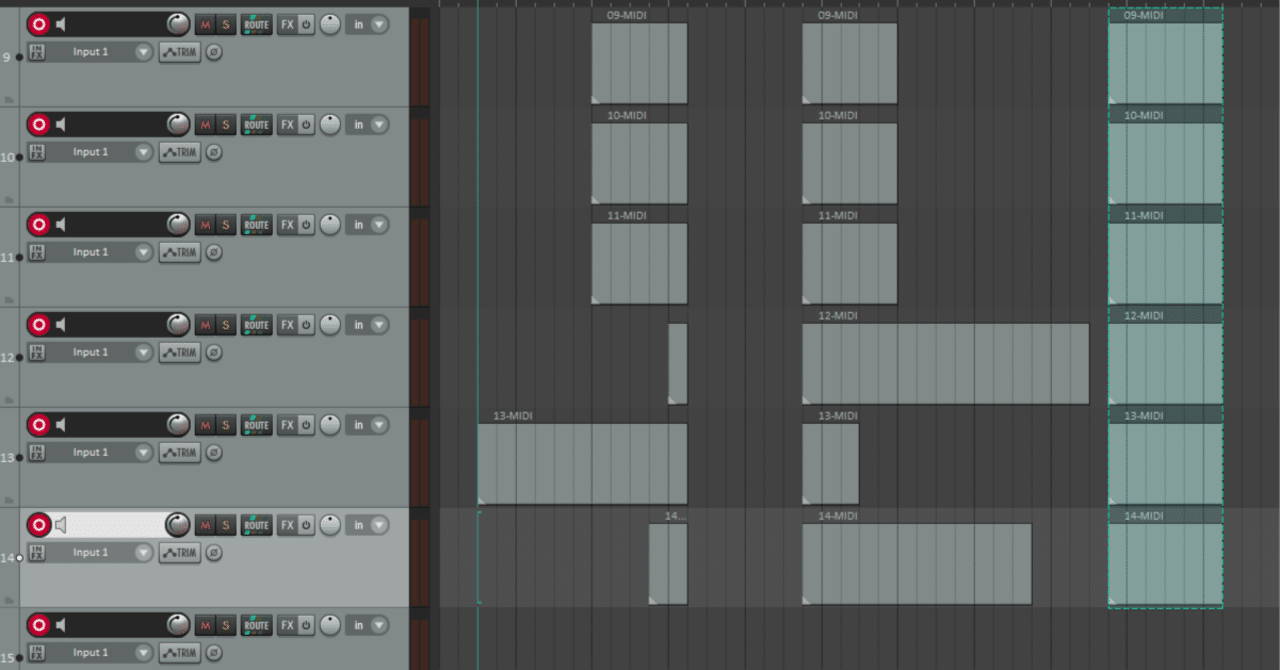Open the Input 1 dropdown on track 14
The image size is (1280, 670).
pos(143,552)
